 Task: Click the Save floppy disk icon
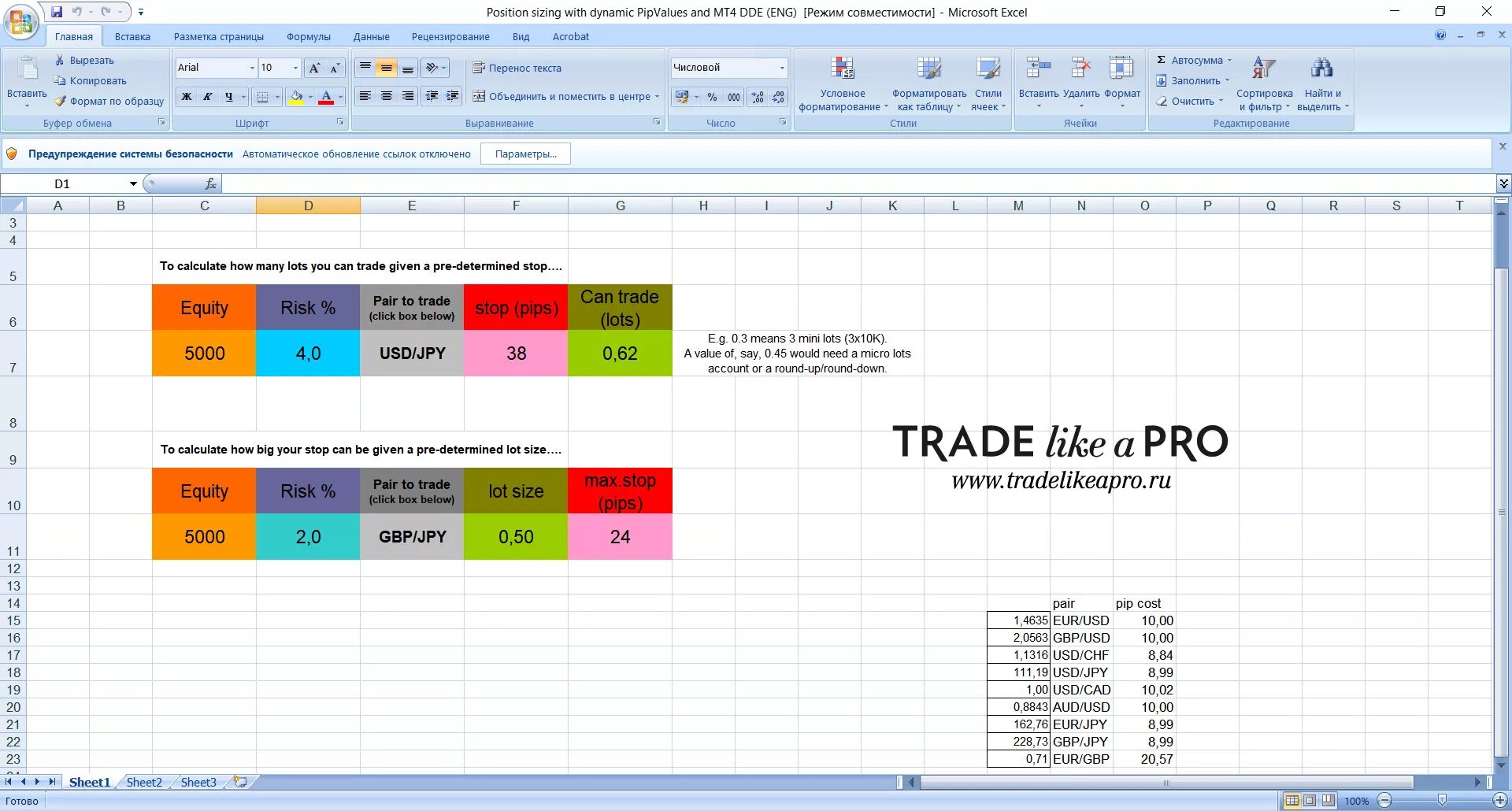pos(57,12)
